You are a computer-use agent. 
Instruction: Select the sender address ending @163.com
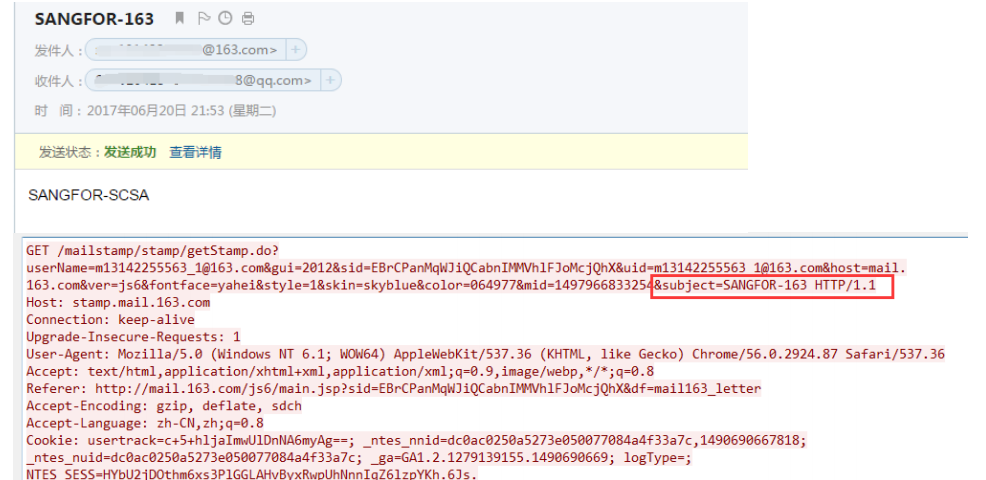[x=186, y=50]
